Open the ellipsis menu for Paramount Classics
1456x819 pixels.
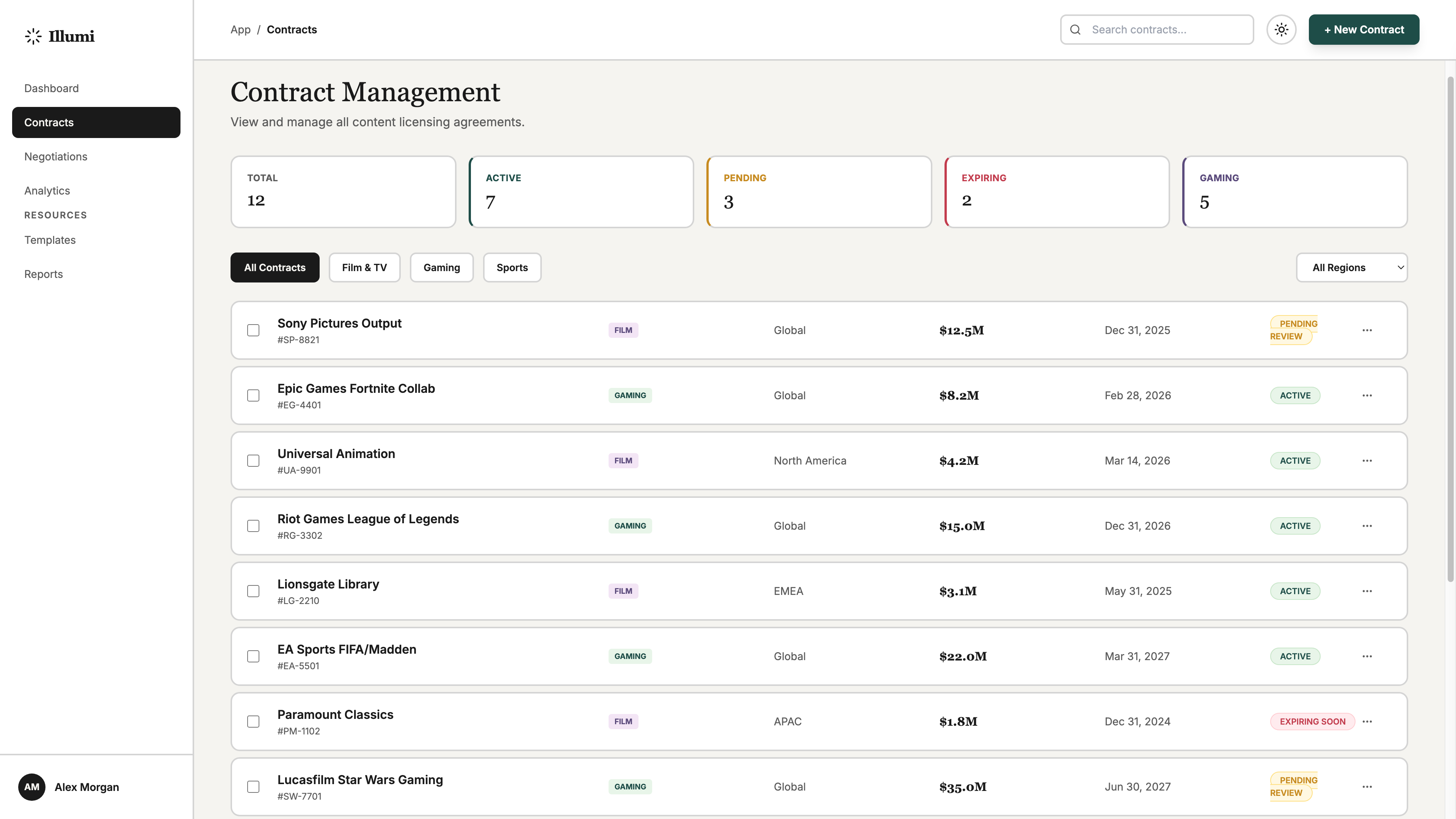(1367, 722)
